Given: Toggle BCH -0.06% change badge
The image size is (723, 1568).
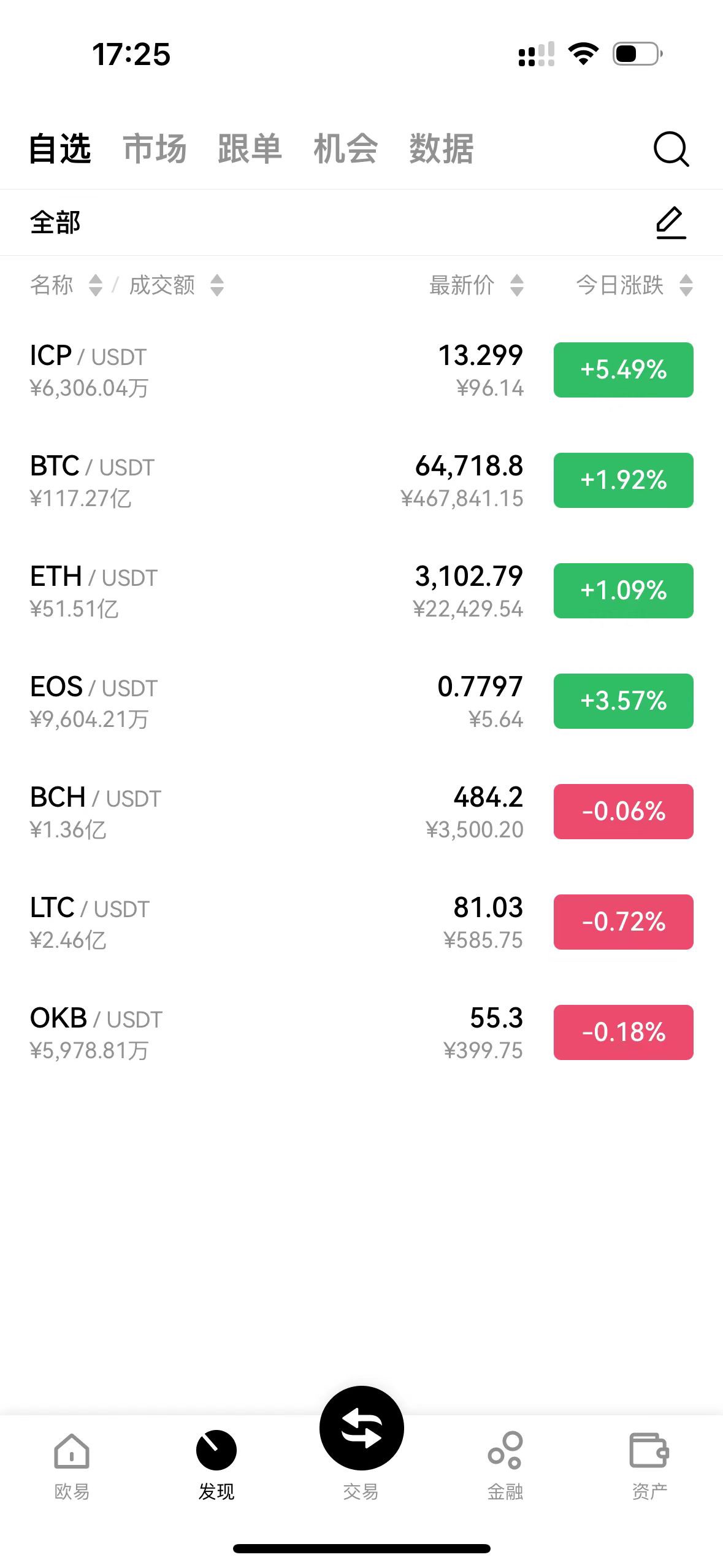Looking at the screenshot, I should (623, 812).
